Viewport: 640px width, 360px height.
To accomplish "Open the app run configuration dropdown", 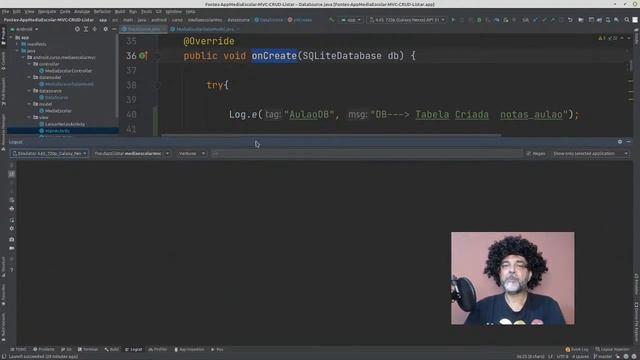I will (351, 20).
